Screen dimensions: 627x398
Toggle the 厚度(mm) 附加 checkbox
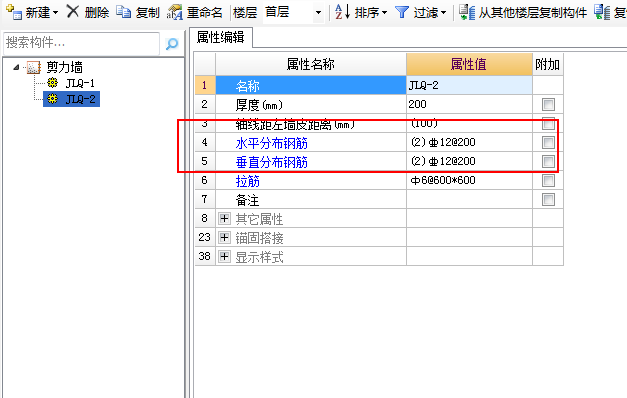click(x=548, y=105)
